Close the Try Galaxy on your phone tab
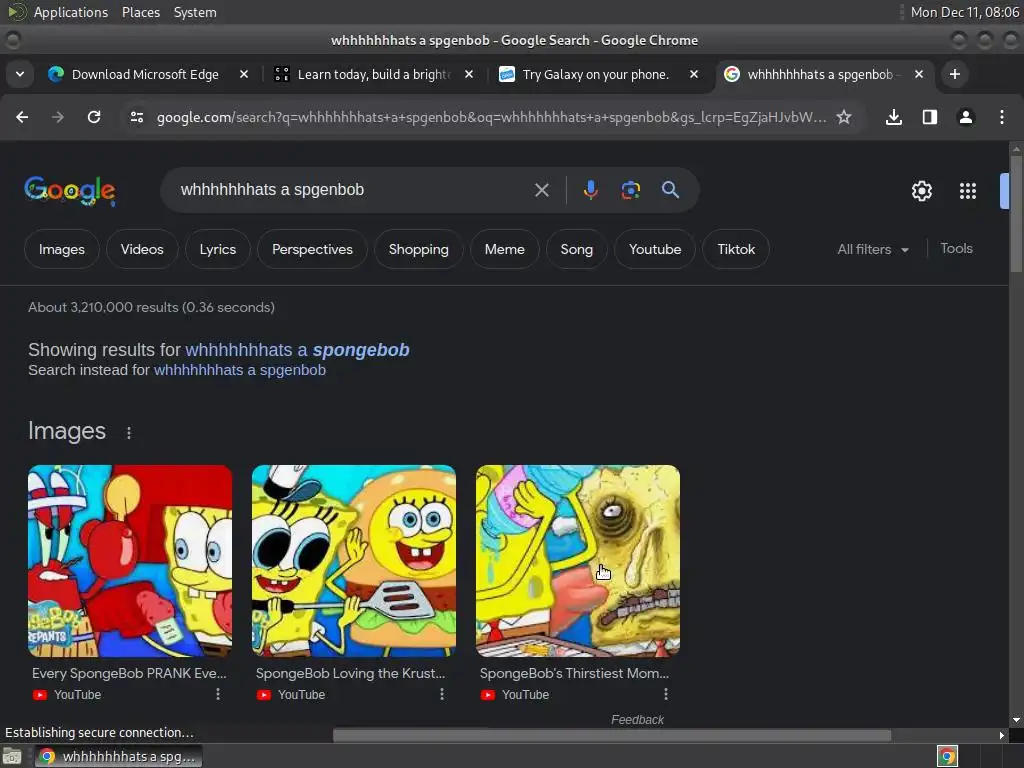The image size is (1024, 768). 694,74
